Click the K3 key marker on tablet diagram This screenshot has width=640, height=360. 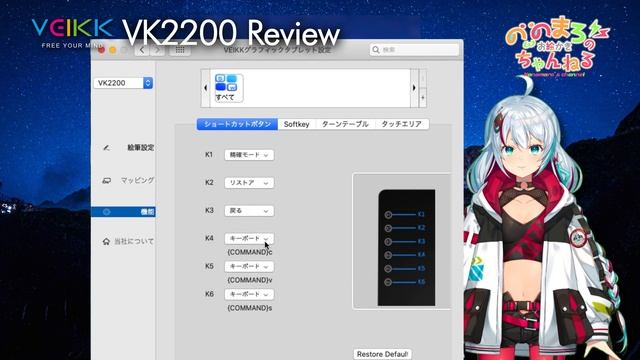pos(389,242)
